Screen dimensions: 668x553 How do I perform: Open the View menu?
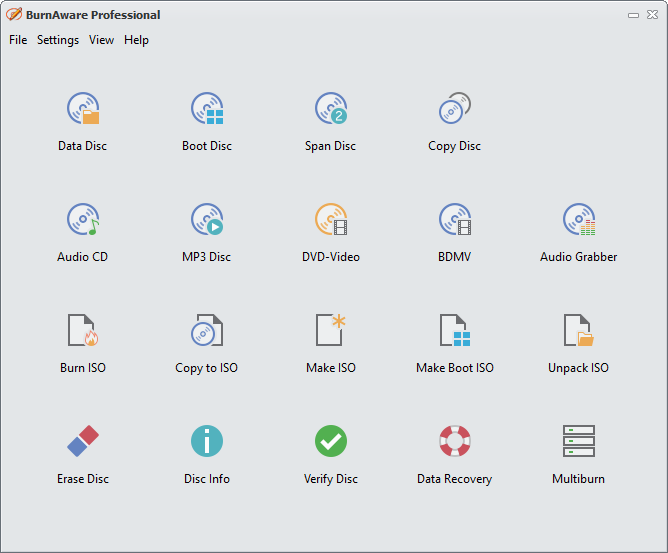pos(101,40)
